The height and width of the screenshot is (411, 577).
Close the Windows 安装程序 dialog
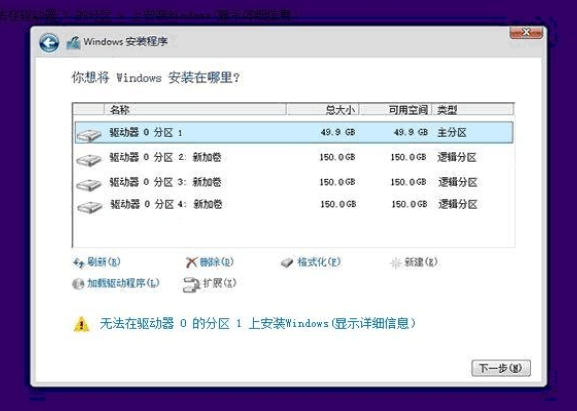(526, 33)
